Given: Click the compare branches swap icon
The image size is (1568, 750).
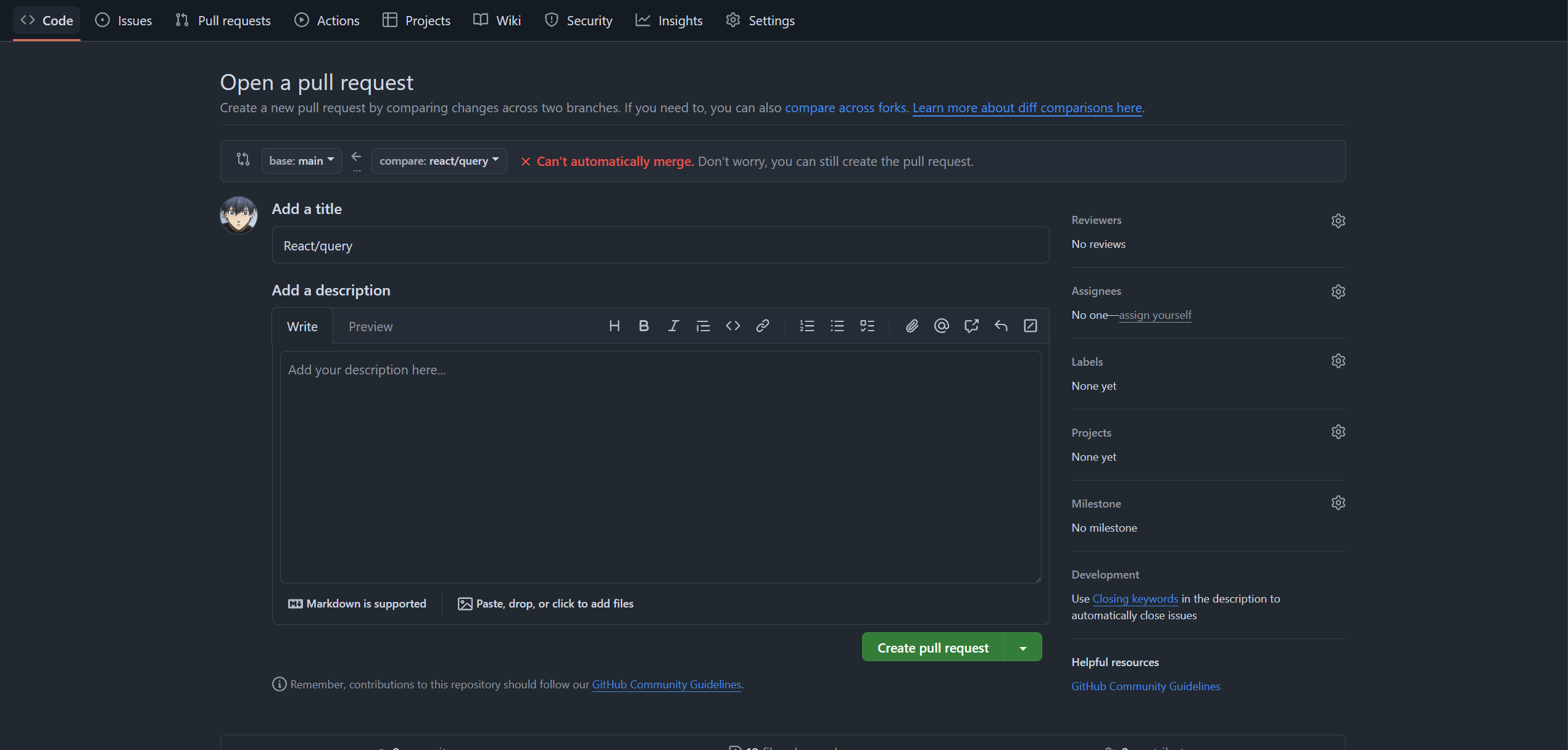Looking at the screenshot, I should [x=243, y=160].
